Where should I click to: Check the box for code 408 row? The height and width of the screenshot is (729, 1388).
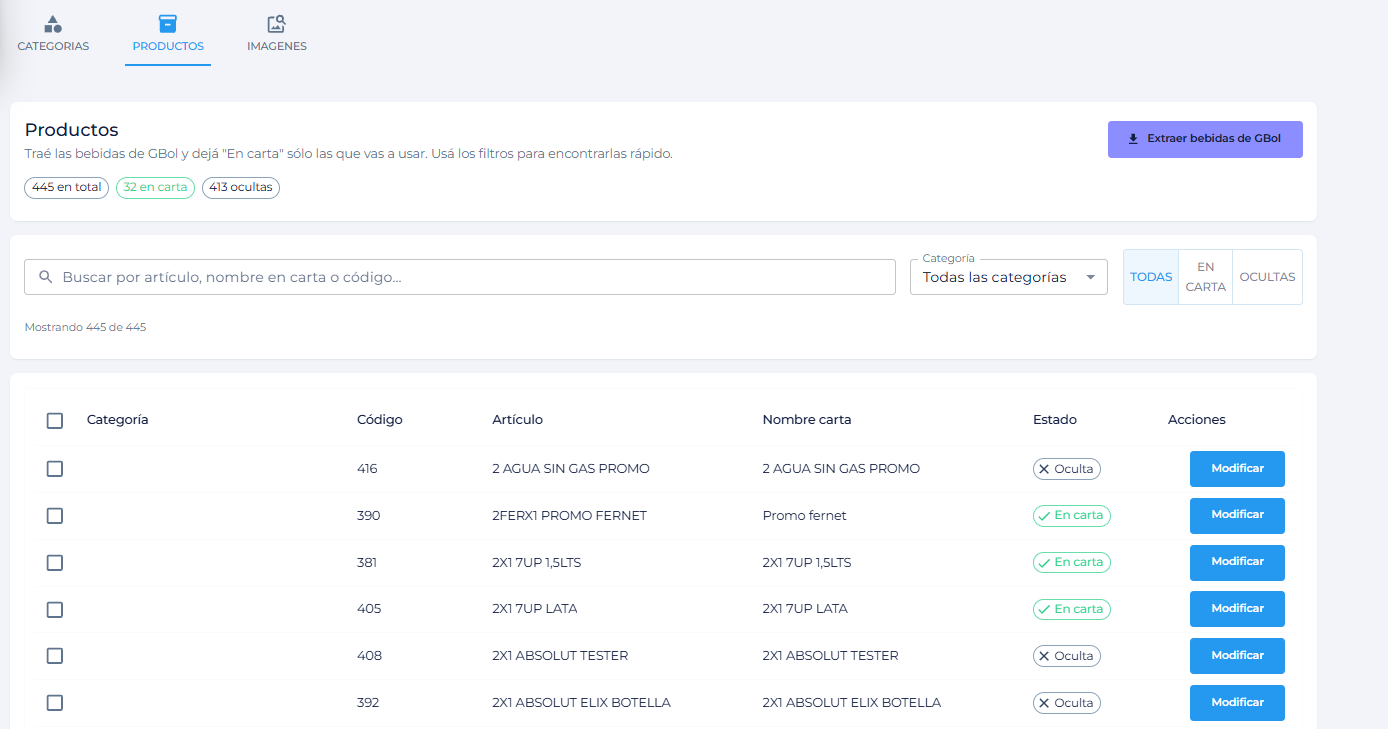(55, 656)
